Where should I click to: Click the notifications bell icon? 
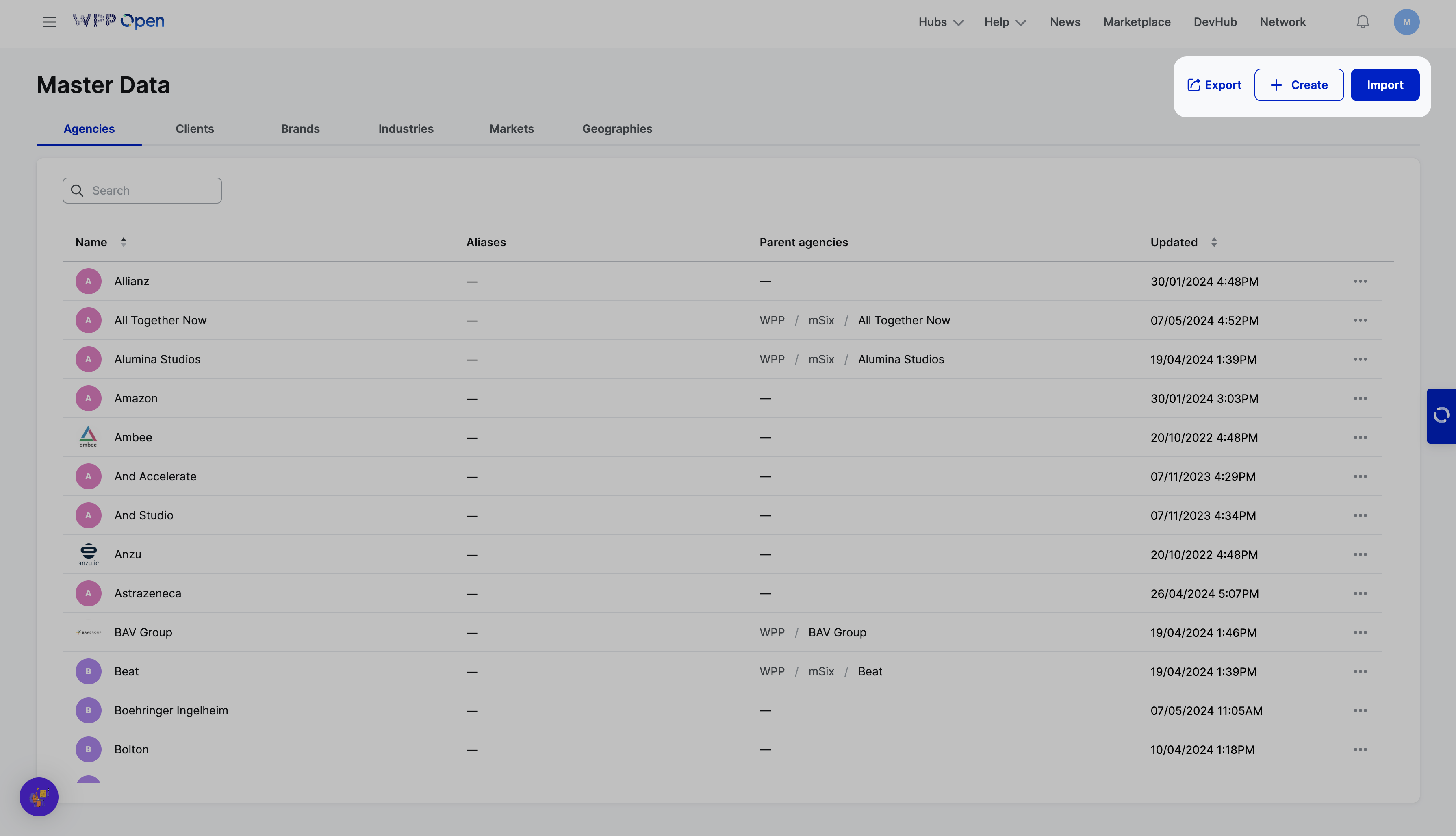pos(1363,22)
